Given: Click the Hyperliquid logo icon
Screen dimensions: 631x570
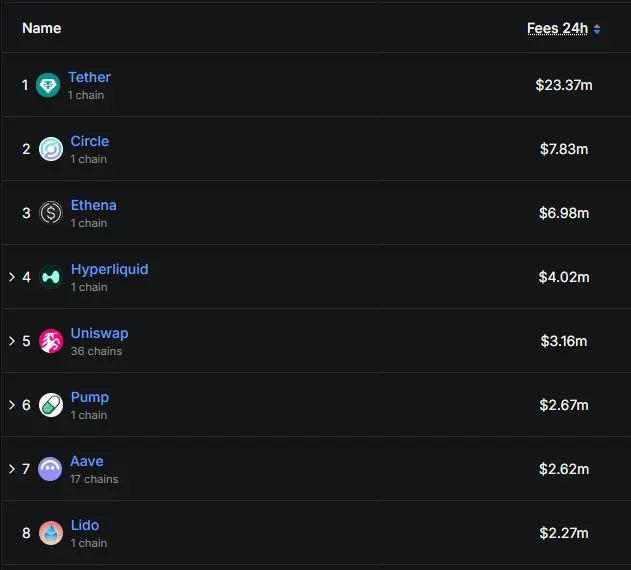Looking at the screenshot, I should pyautogui.click(x=50, y=277).
